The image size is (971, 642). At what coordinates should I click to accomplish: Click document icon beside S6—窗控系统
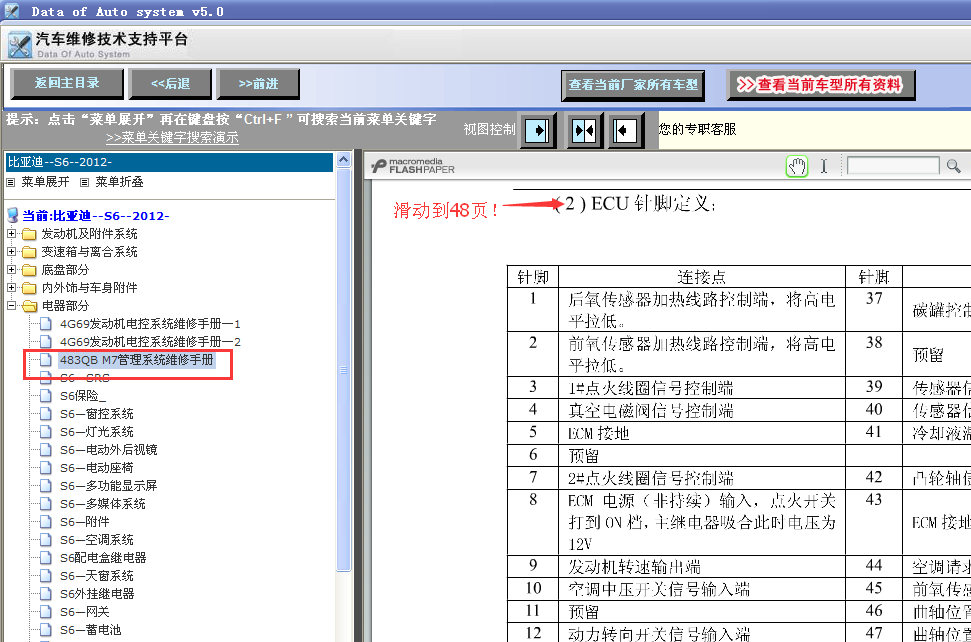tap(45, 414)
